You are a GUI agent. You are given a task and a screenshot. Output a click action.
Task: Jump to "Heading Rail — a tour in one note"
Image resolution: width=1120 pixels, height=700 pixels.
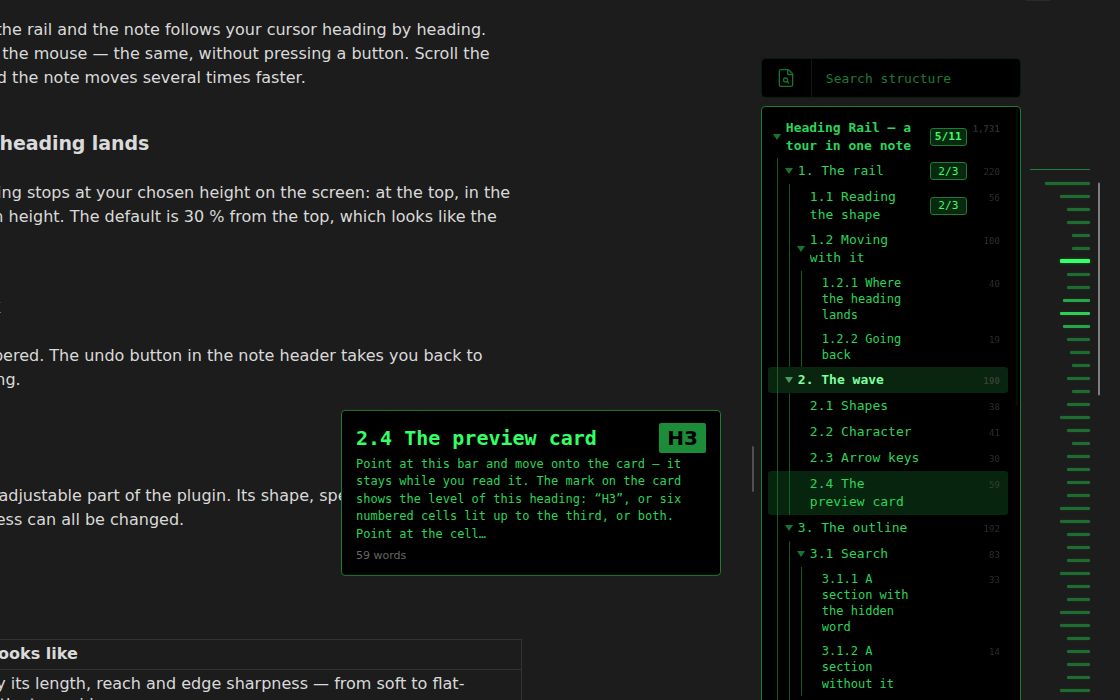coord(848,136)
